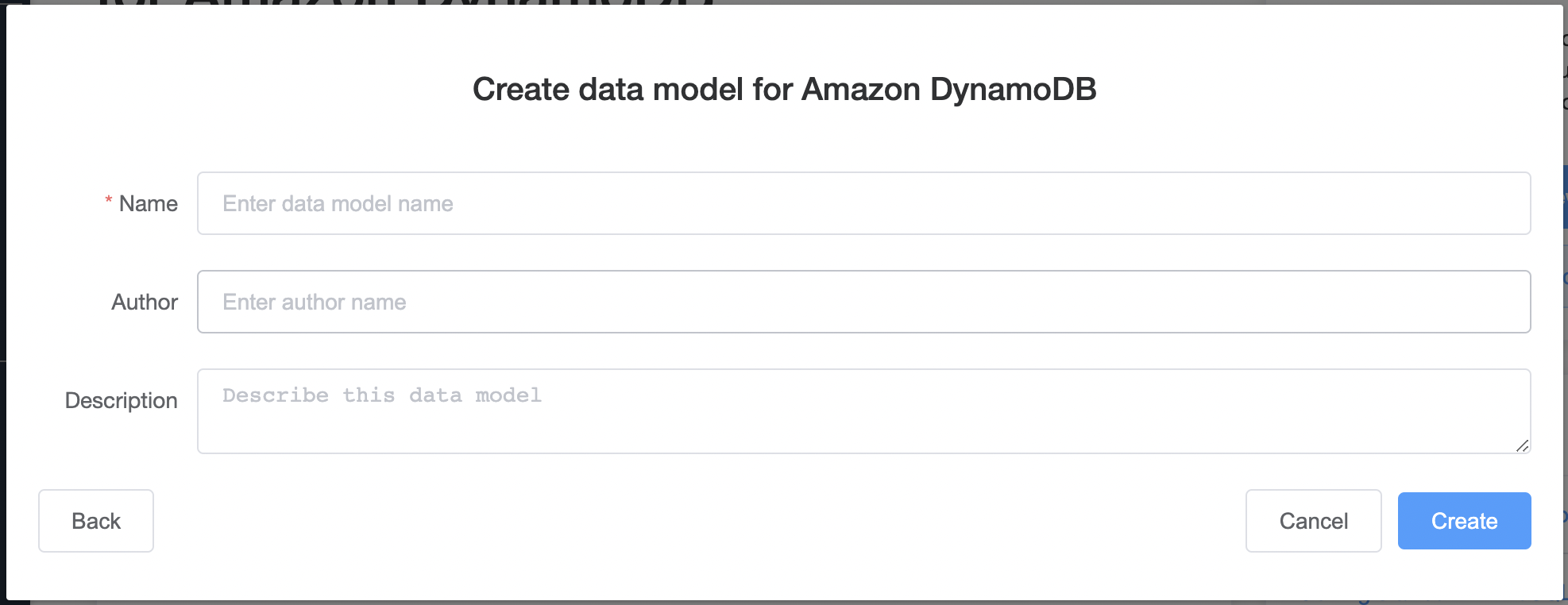Click the Description field label
The image size is (1568, 605).
121,400
